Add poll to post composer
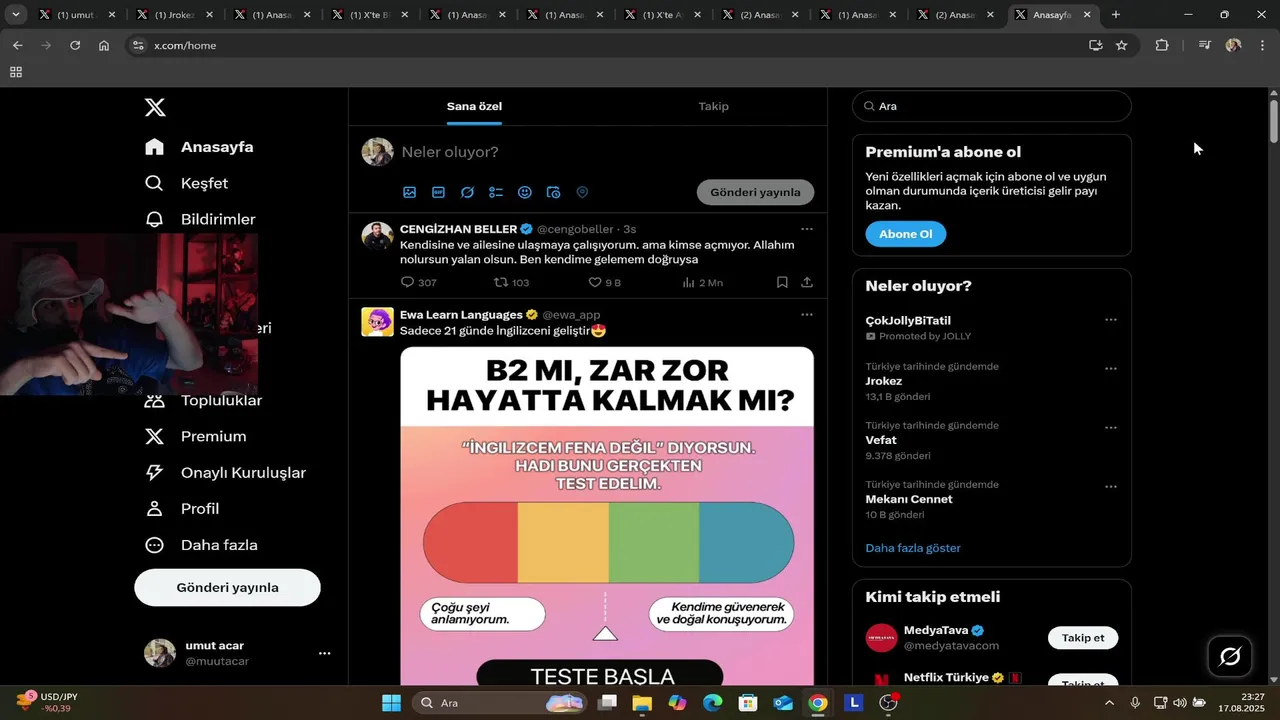 click(496, 192)
